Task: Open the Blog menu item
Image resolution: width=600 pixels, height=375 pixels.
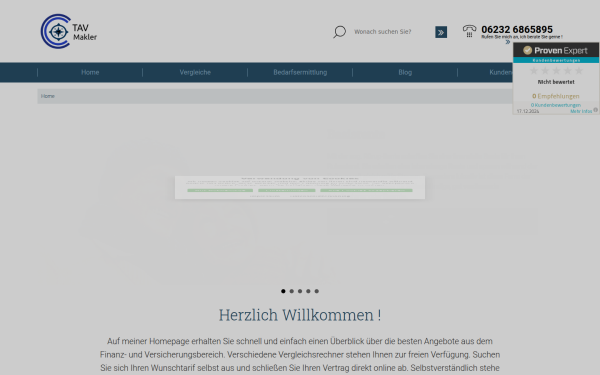Action: tap(405, 72)
